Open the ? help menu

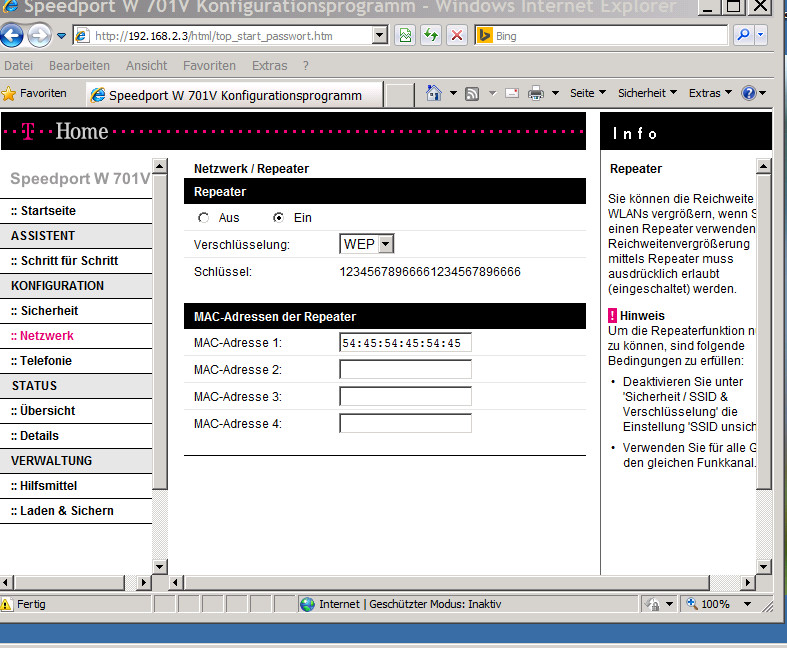(306, 66)
